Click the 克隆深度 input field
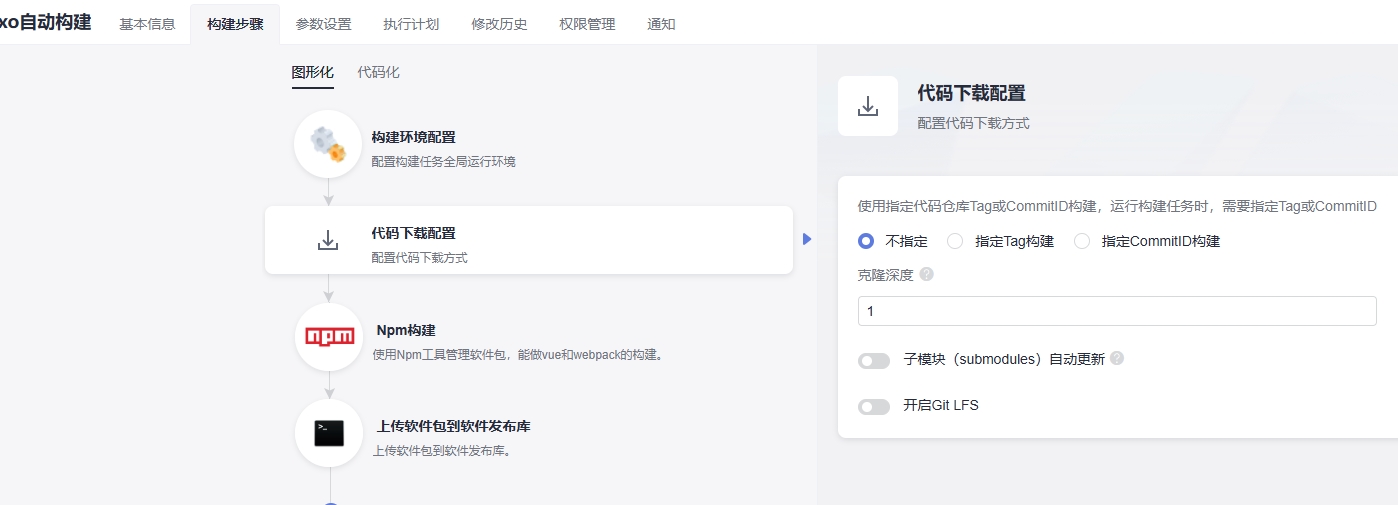 pos(1117,311)
